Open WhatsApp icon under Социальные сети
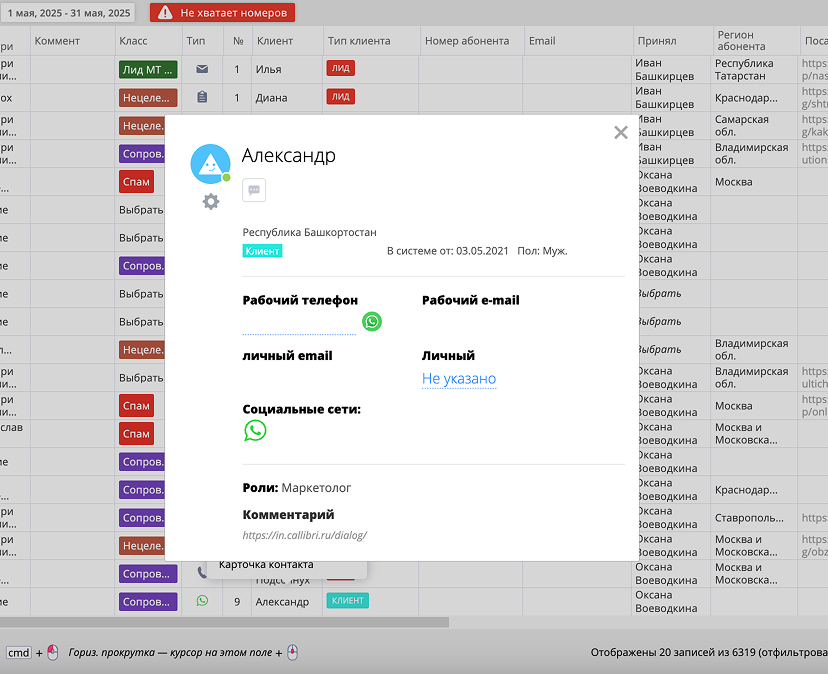The height and width of the screenshot is (674, 828). coord(256,430)
